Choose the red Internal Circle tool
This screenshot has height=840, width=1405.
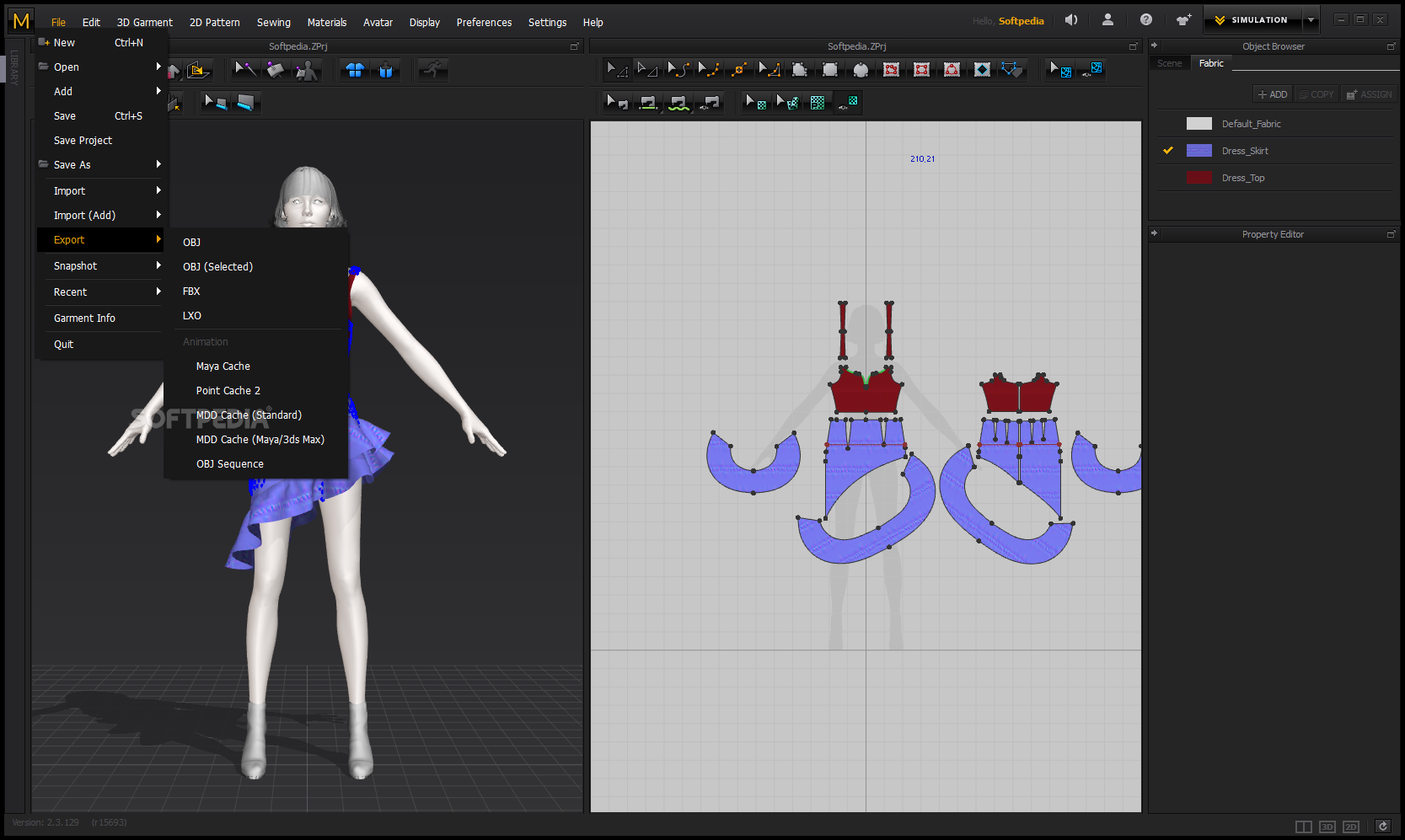[952, 70]
